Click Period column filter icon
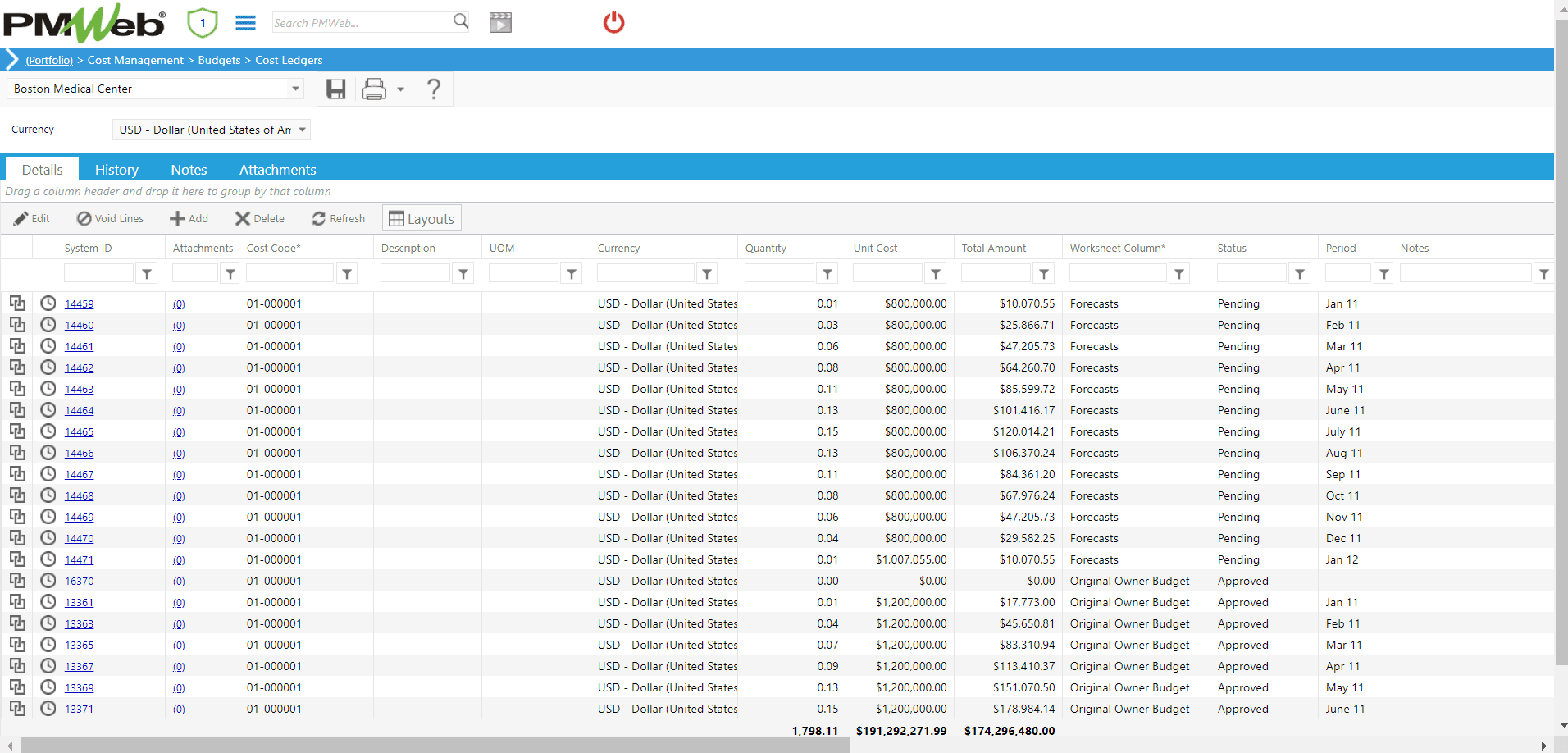This screenshot has height=753, width=1568. click(x=1384, y=274)
